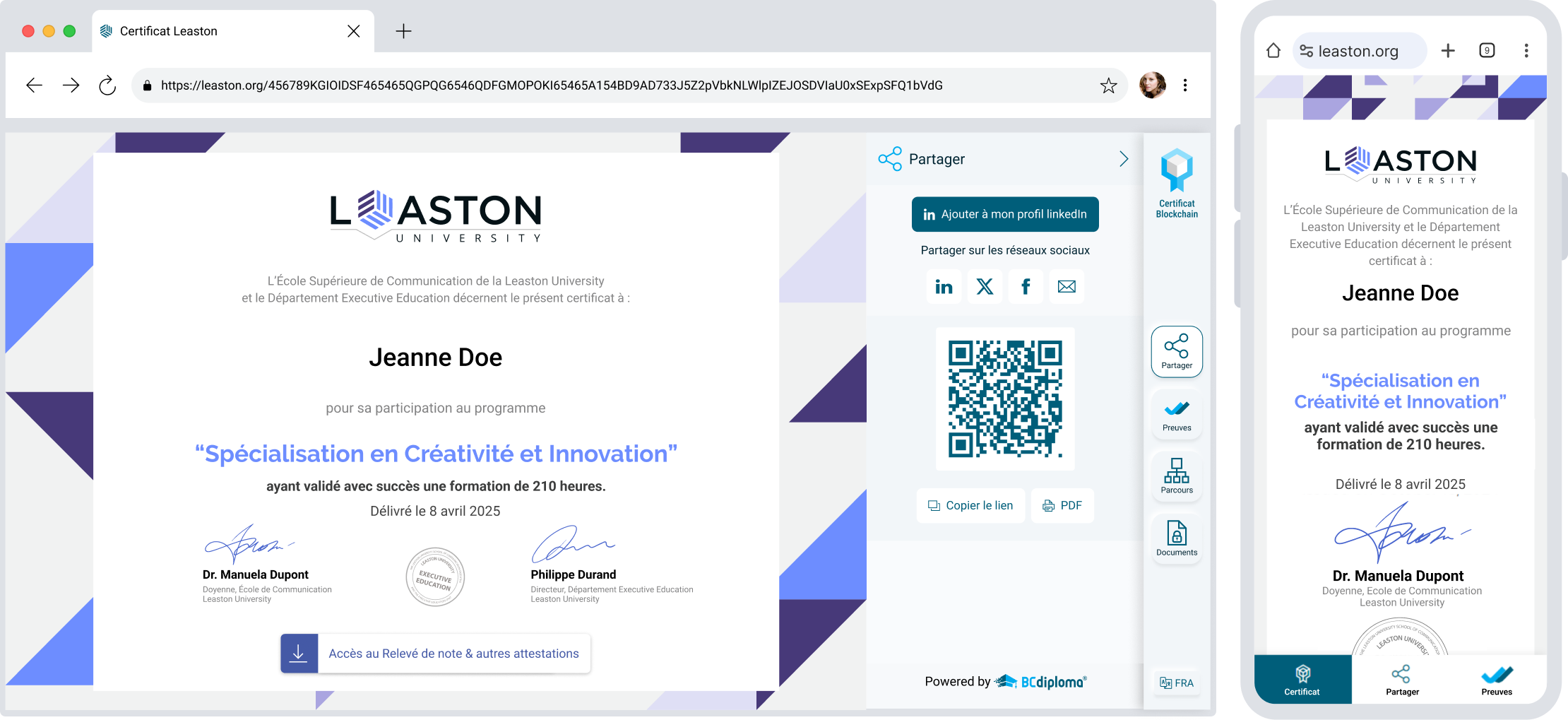
Task: Open desktop browser three-dot menu
Action: coord(1185,85)
